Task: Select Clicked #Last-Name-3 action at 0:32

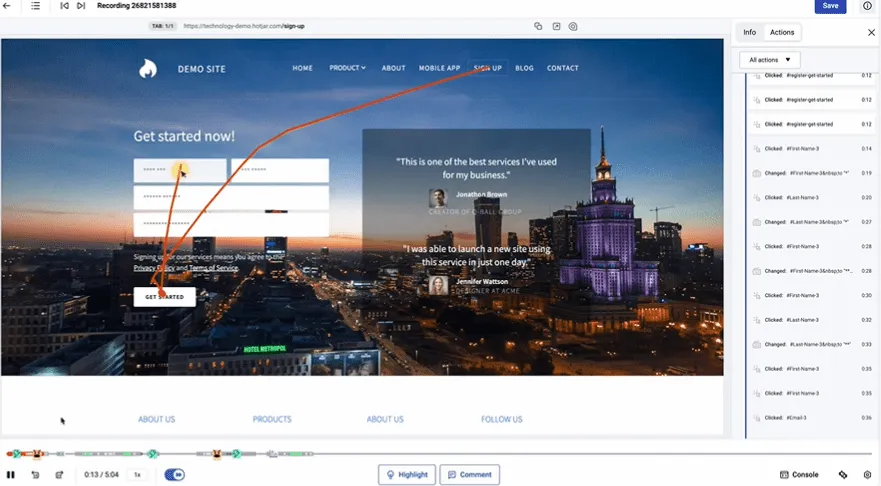Action: tap(812, 320)
